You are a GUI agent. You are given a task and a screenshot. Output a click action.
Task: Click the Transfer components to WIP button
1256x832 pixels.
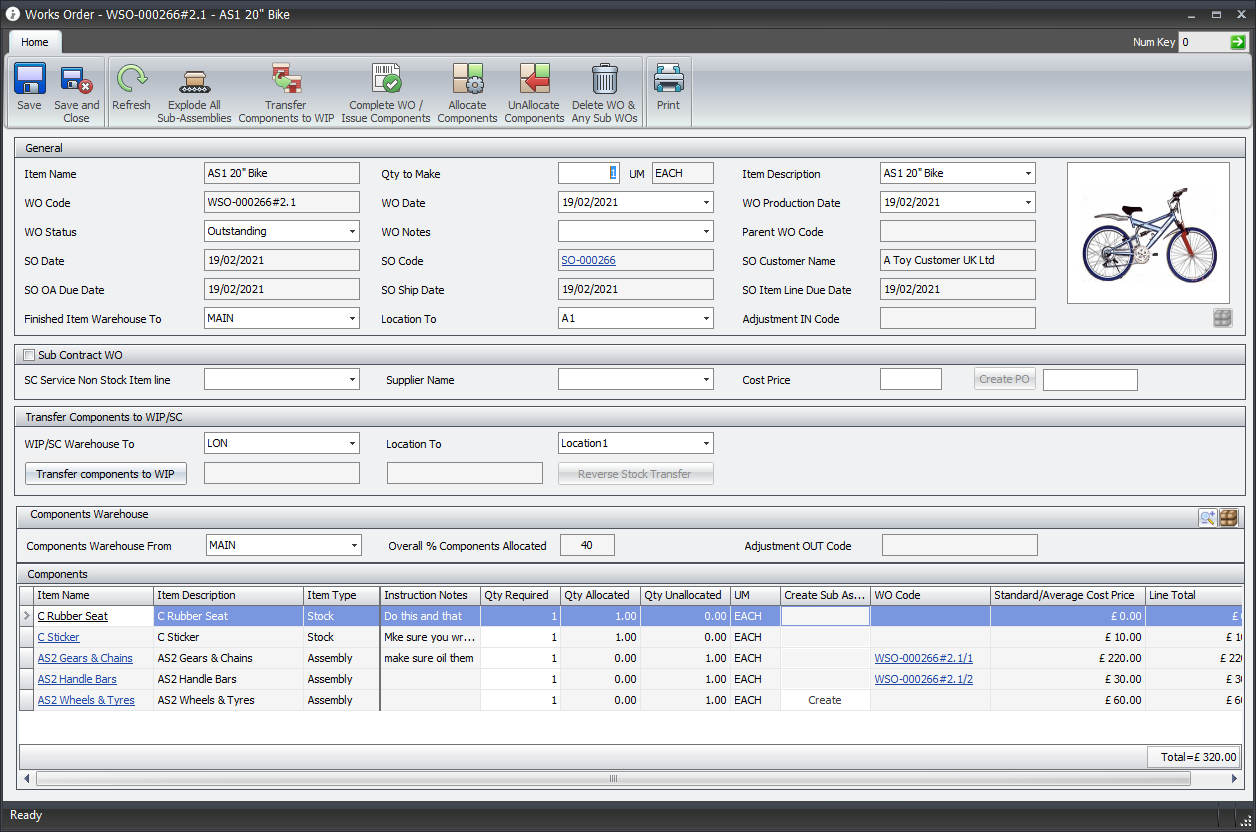tap(105, 474)
